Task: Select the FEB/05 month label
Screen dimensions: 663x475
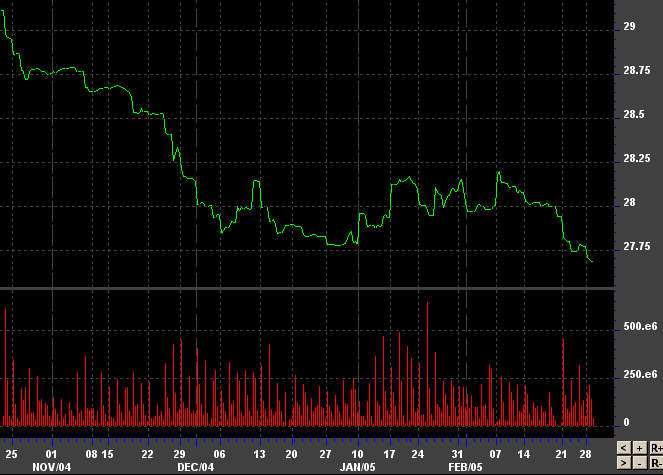Action: [x=466, y=467]
